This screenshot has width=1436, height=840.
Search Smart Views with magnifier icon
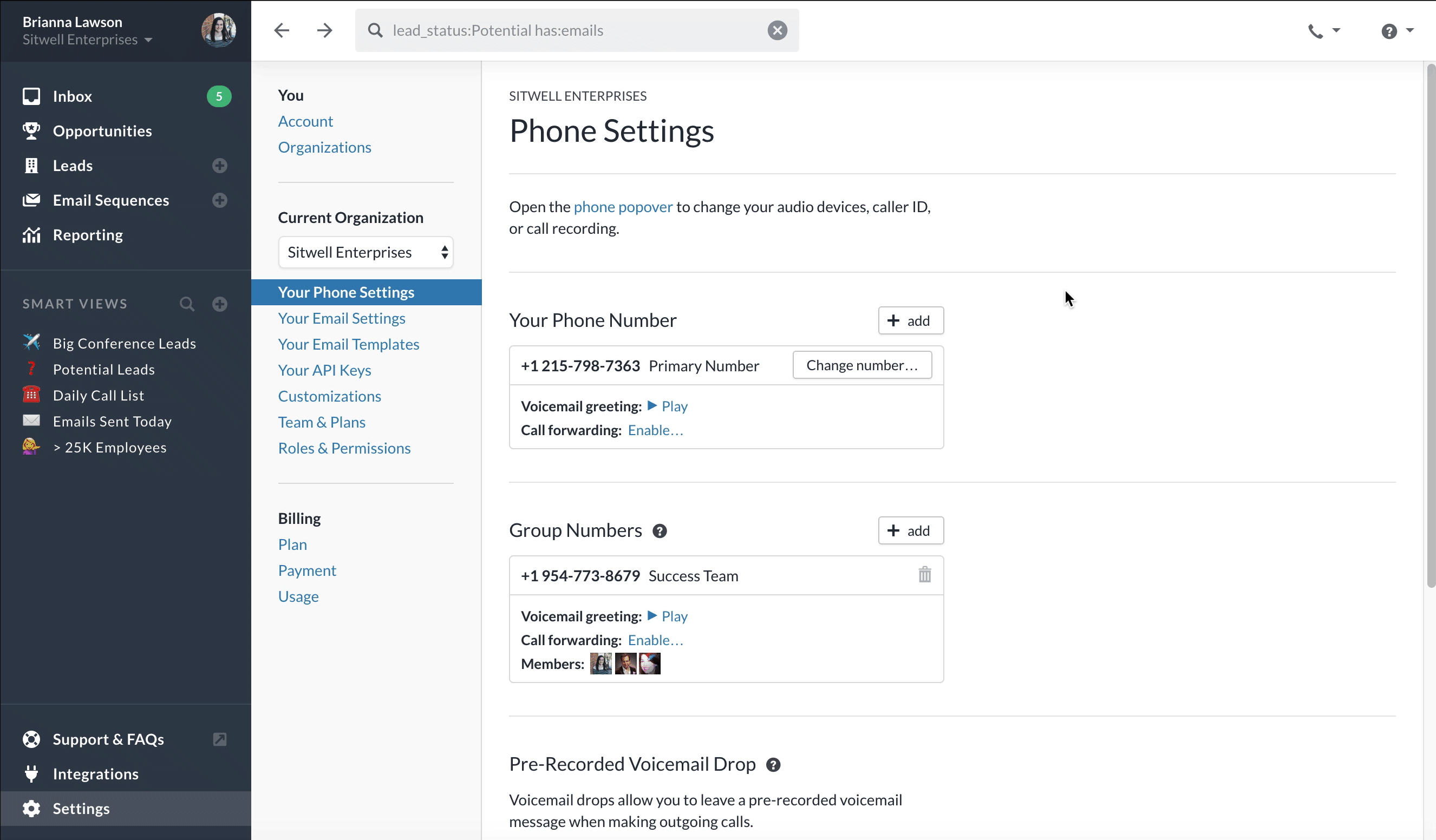(187, 304)
